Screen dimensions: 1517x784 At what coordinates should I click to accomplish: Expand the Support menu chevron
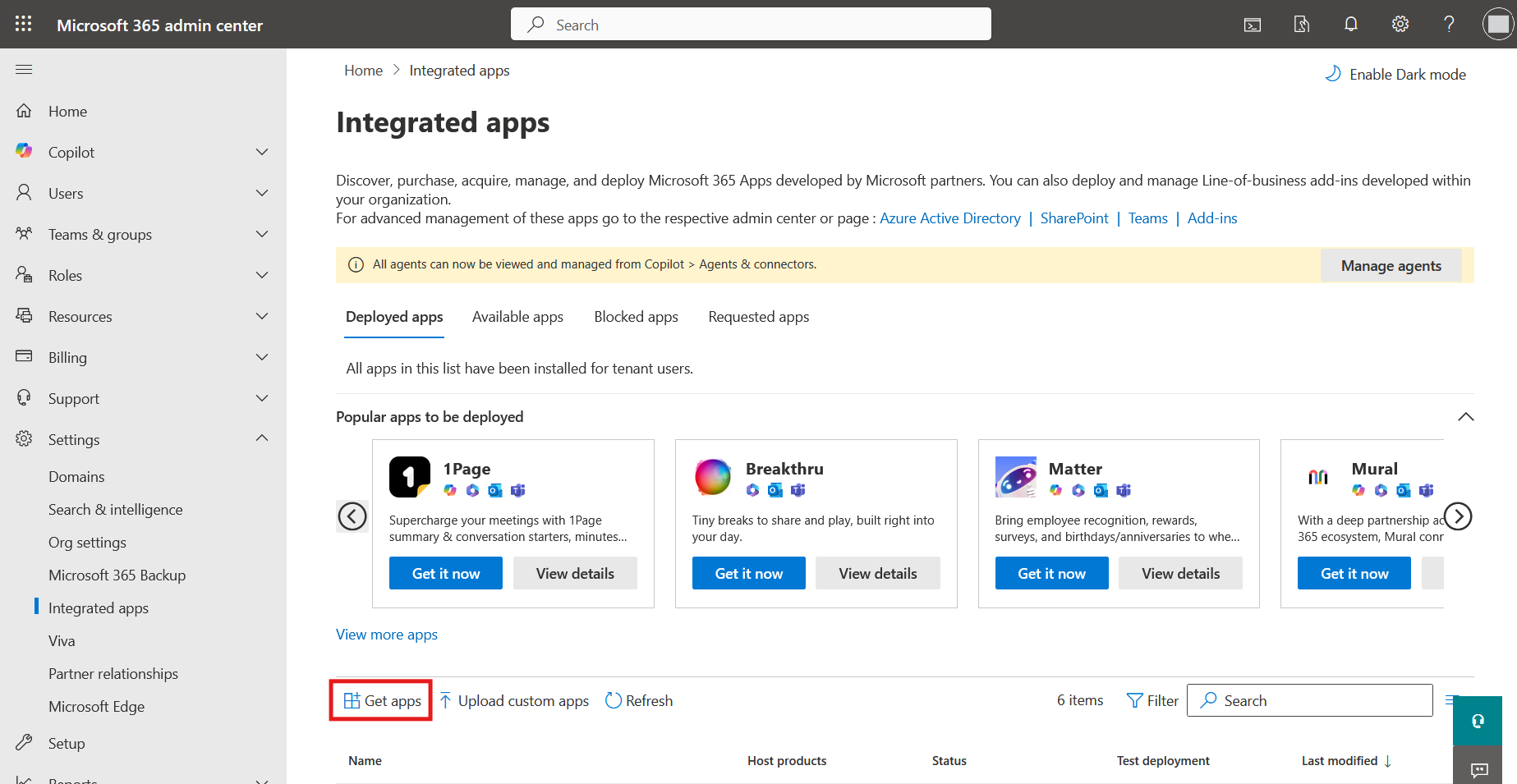(x=262, y=398)
